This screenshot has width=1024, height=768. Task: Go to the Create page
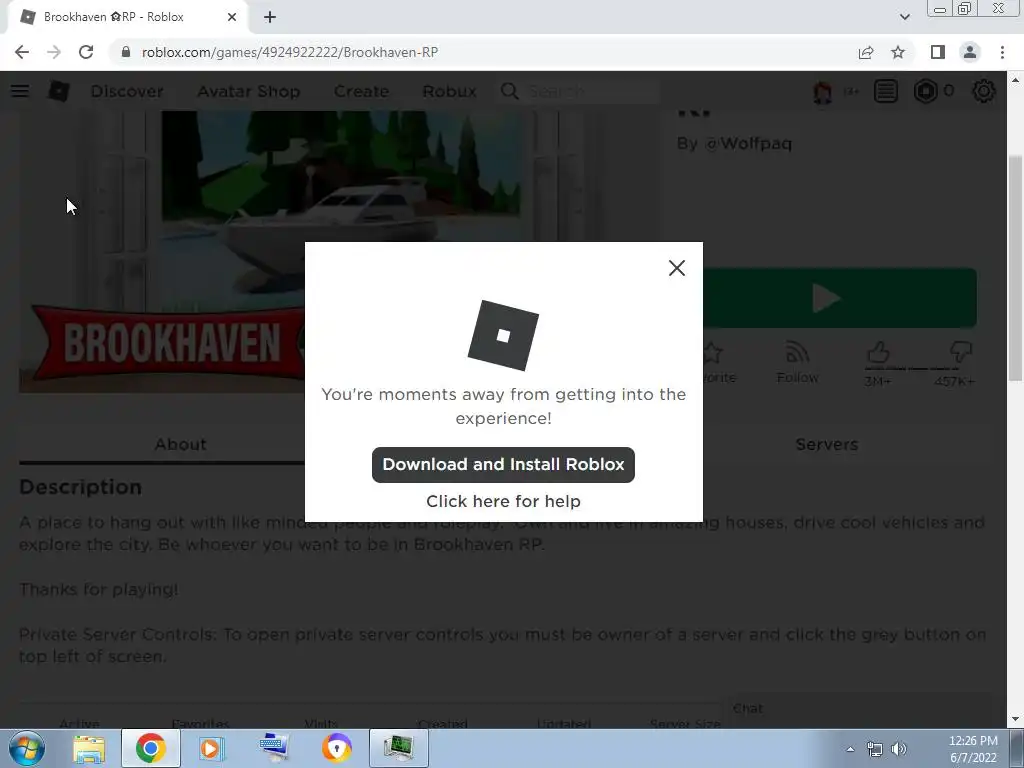click(361, 91)
